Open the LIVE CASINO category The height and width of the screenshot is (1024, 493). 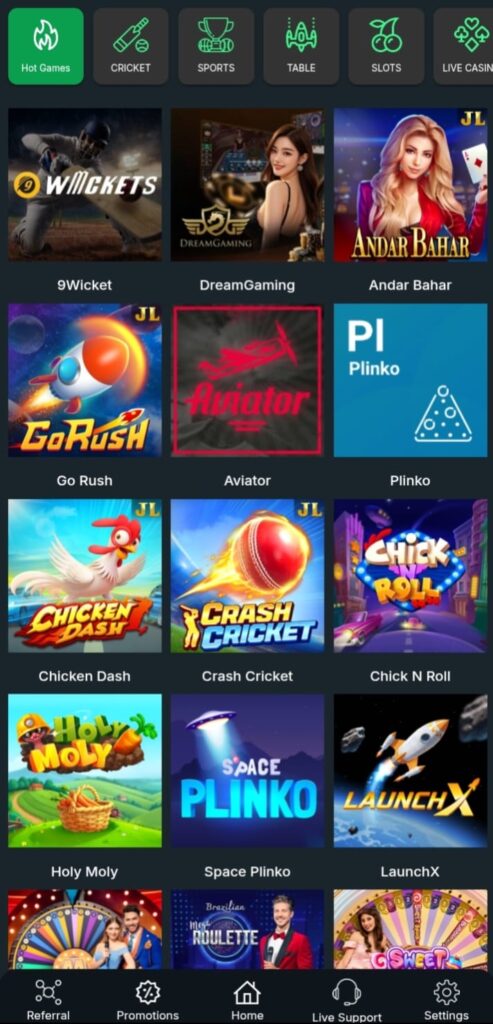(472, 46)
